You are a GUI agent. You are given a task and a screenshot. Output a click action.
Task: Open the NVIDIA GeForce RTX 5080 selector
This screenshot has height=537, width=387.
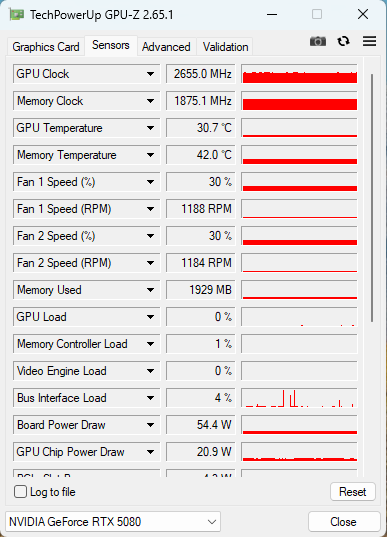(x=113, y=522)
